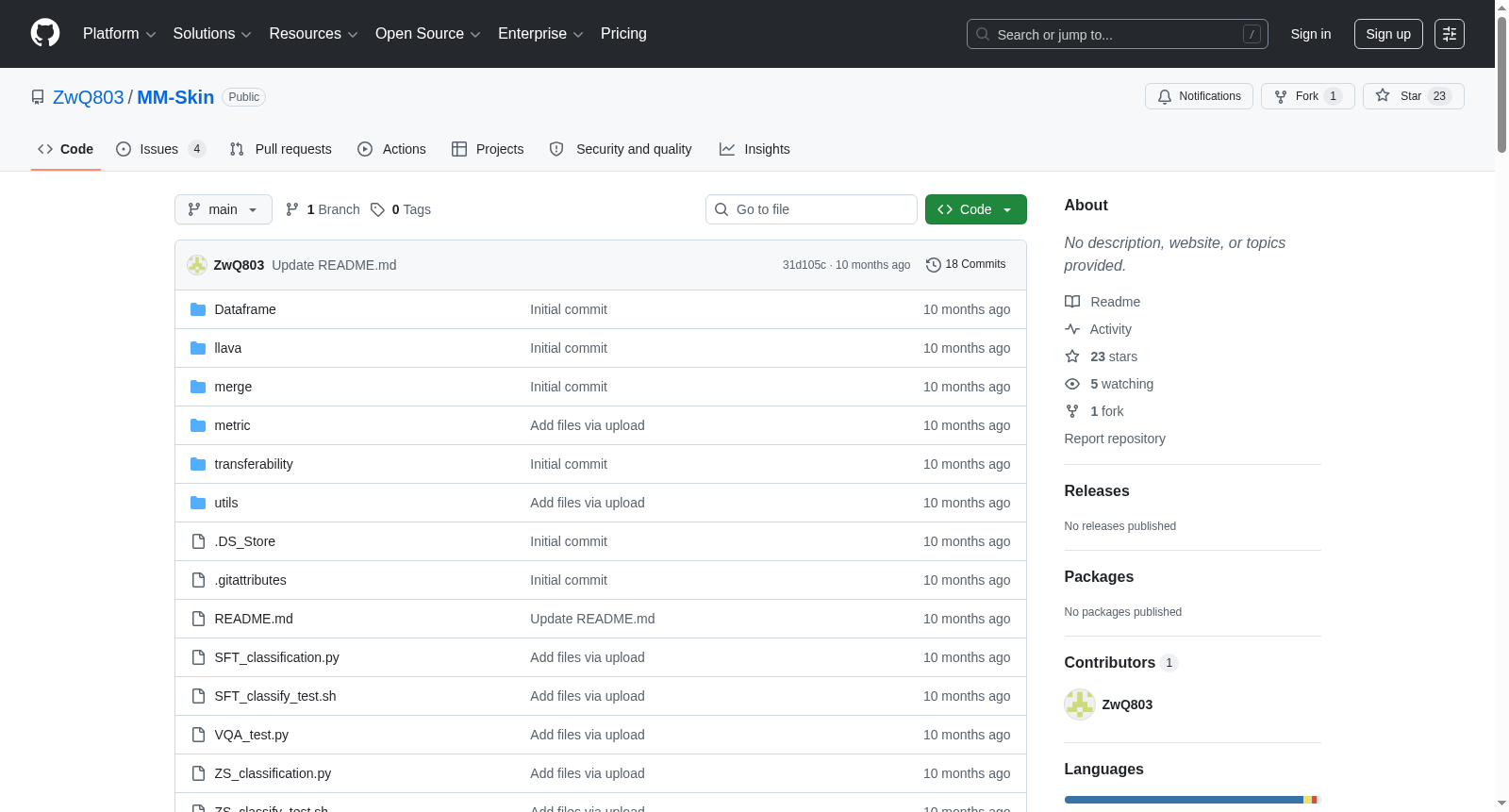Open the merge folder
This screenshot has height=812, width=1509.
tap(233, 387)
